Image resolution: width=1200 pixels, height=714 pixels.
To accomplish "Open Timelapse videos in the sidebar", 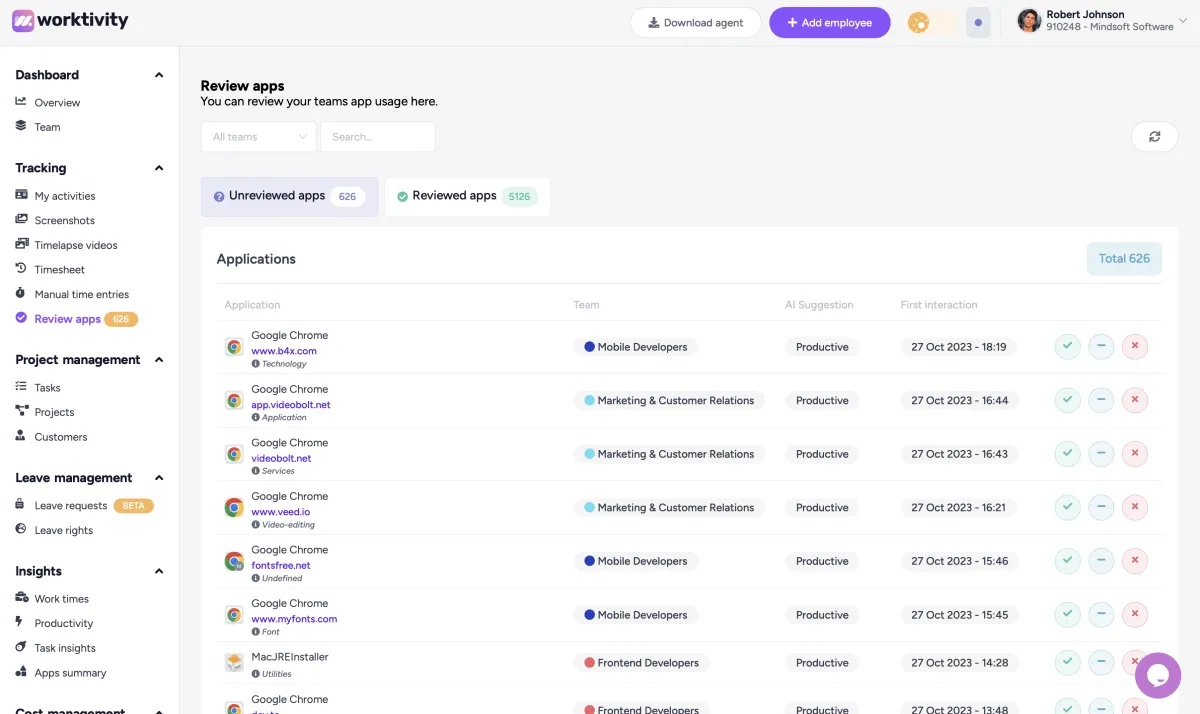I will coord(75,245).
